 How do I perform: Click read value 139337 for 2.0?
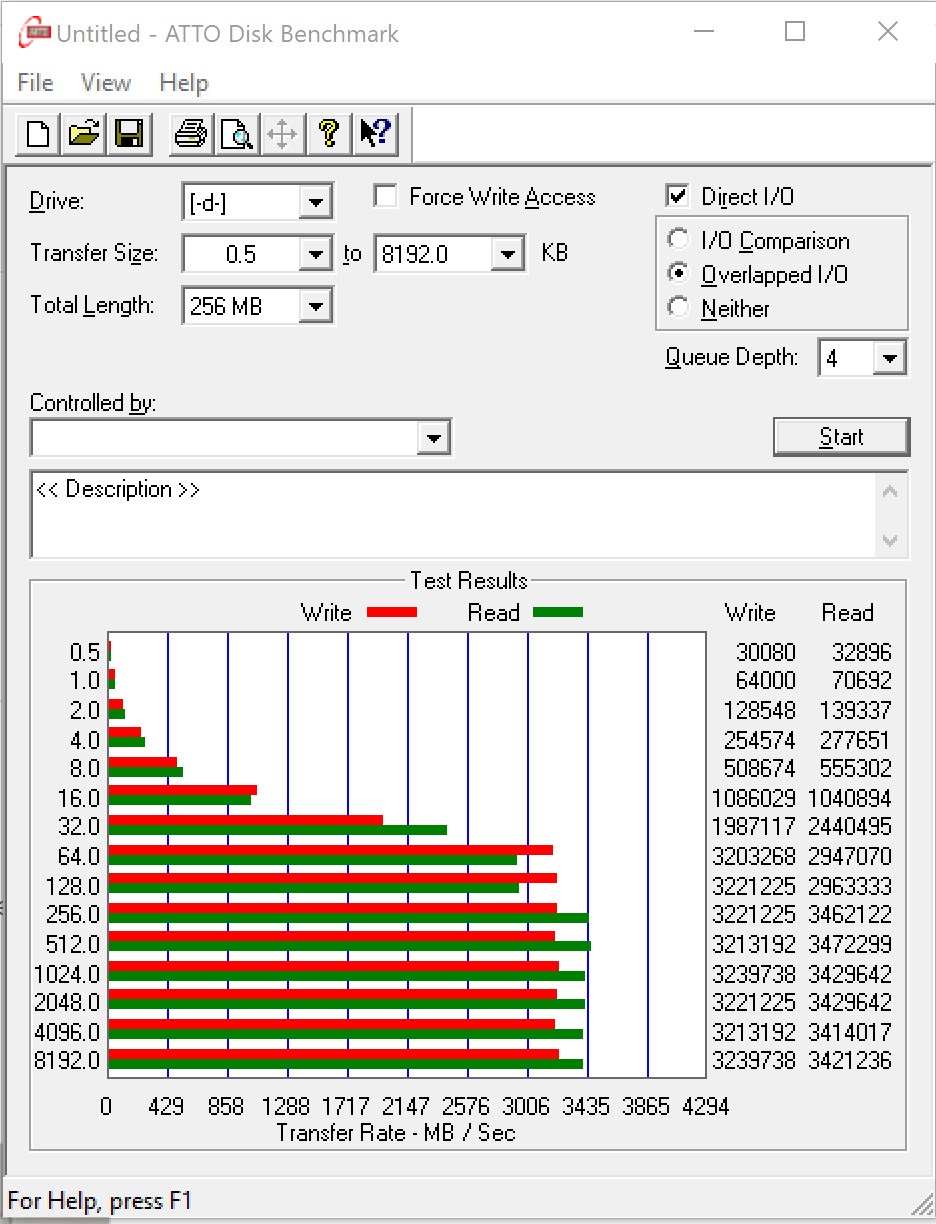coord(855,711)
